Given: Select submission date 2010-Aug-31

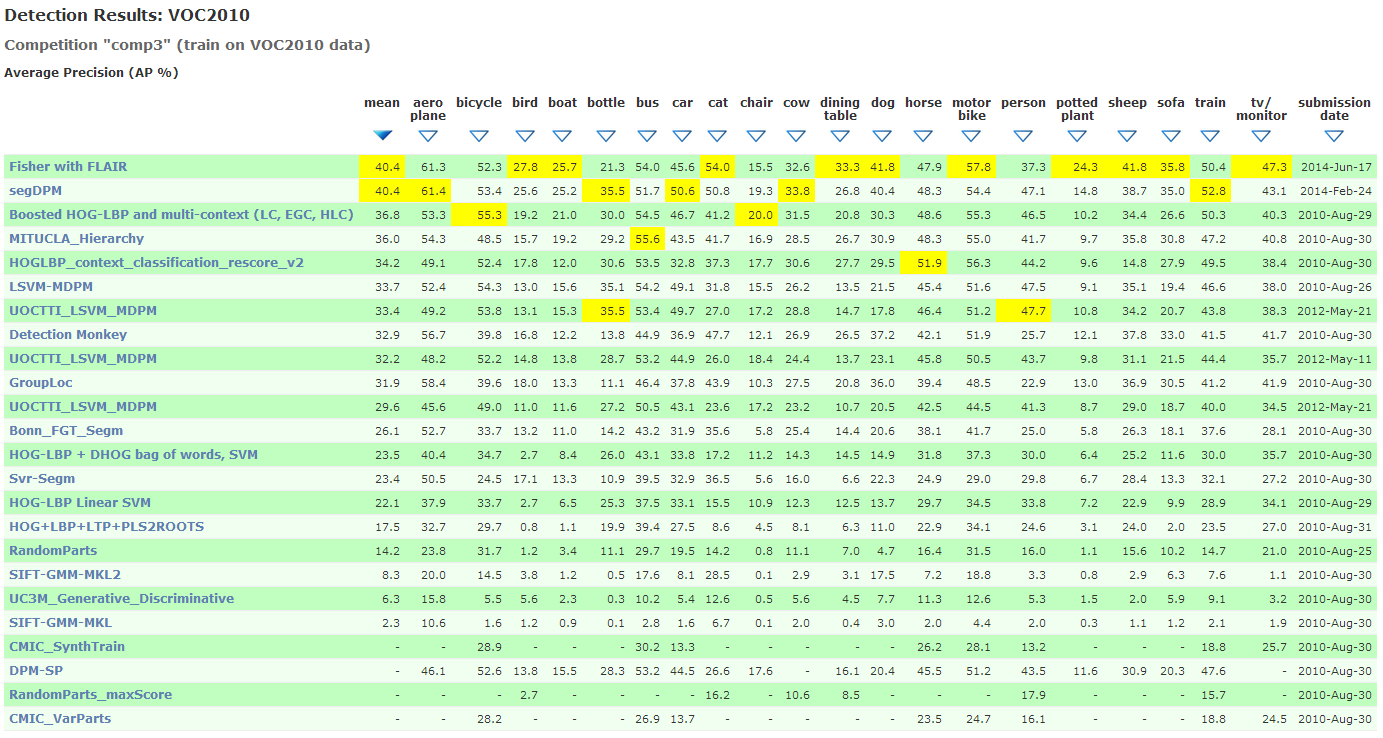Looking at the screenshot, I should 1336,527.
